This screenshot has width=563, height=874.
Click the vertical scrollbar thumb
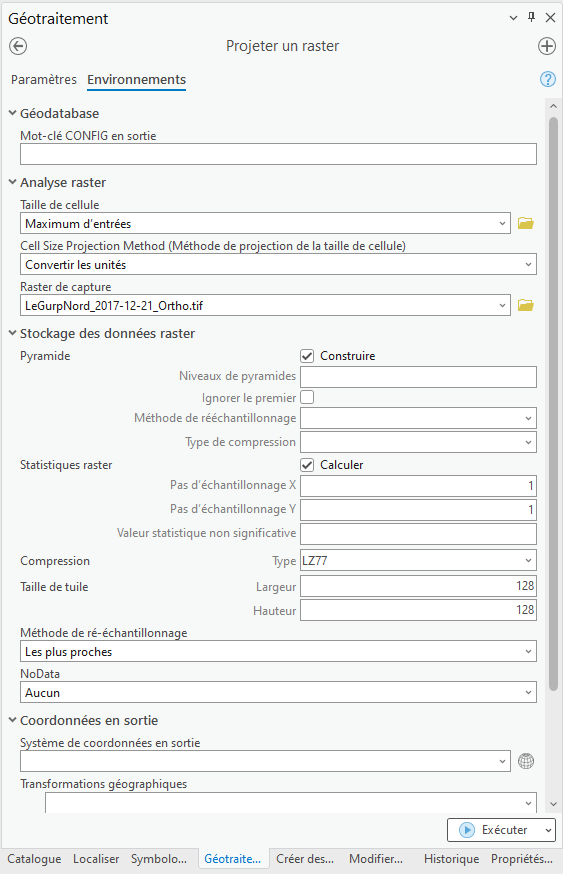(x=553, y=404)
